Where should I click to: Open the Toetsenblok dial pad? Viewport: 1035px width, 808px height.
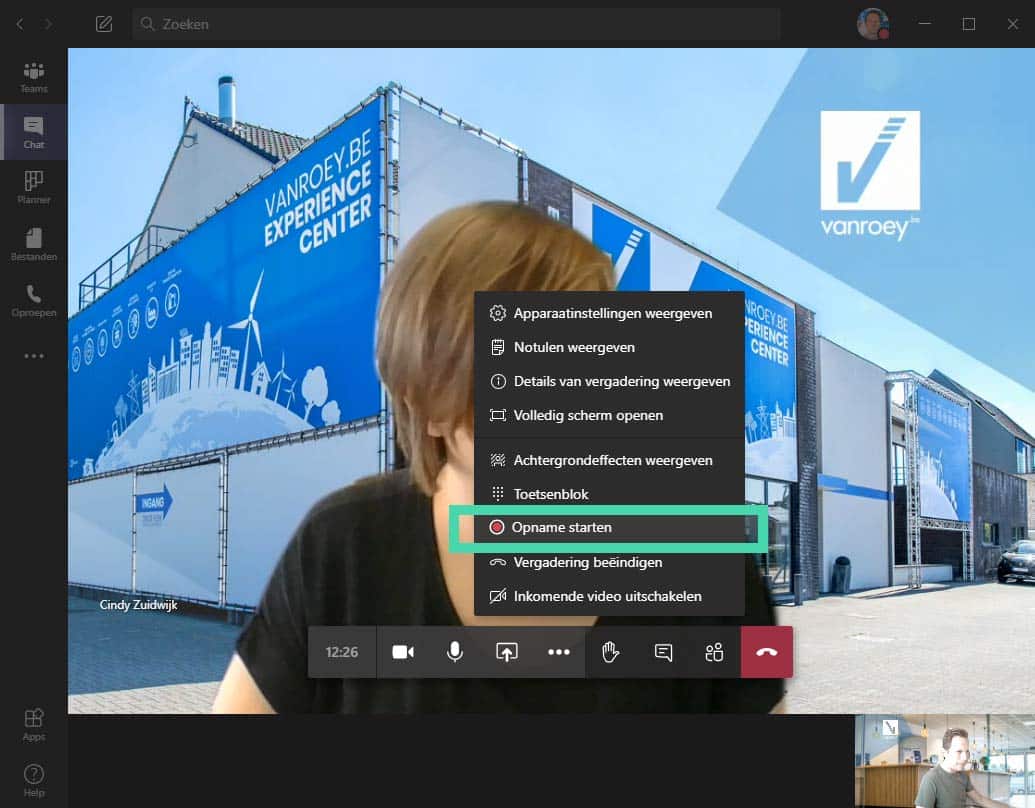[609, 494]
